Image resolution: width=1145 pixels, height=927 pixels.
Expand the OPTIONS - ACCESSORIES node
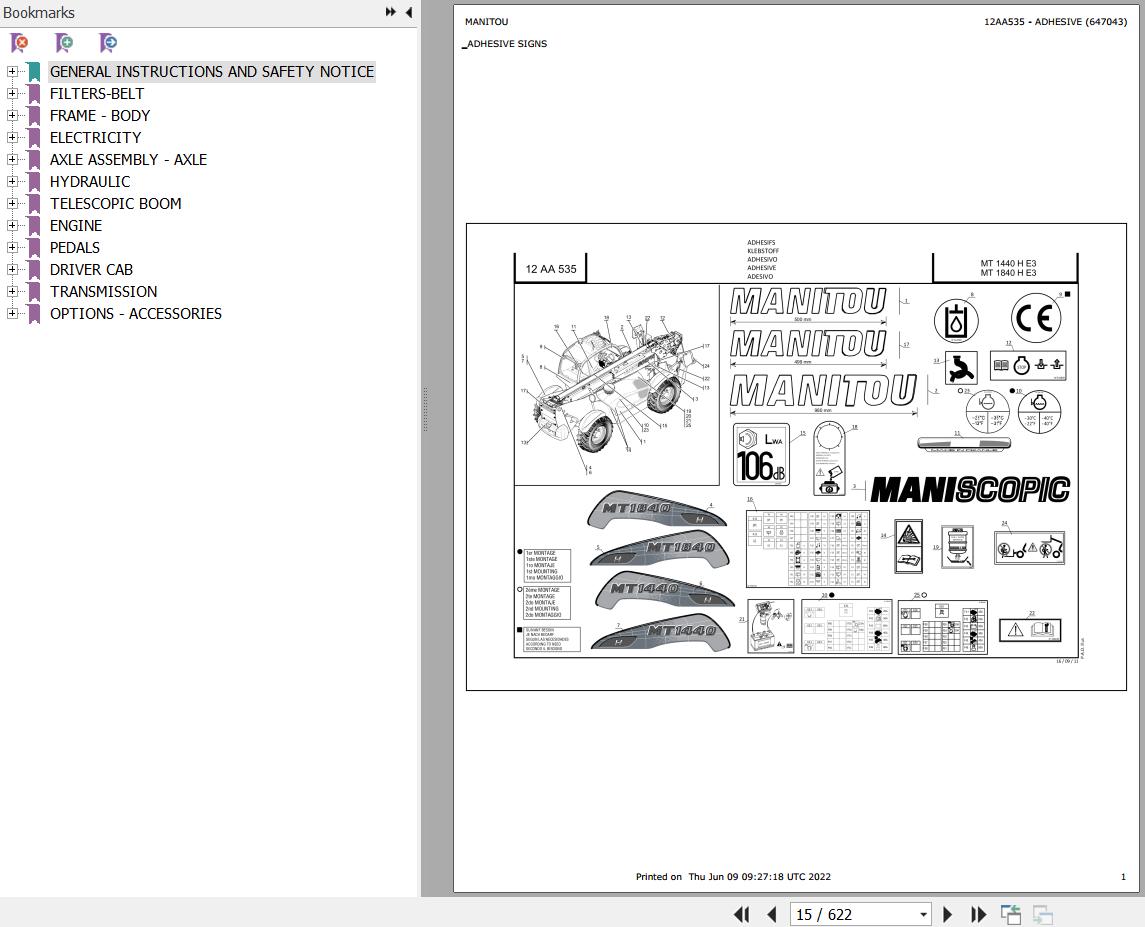pyautogui.click(x=12, y=313)
